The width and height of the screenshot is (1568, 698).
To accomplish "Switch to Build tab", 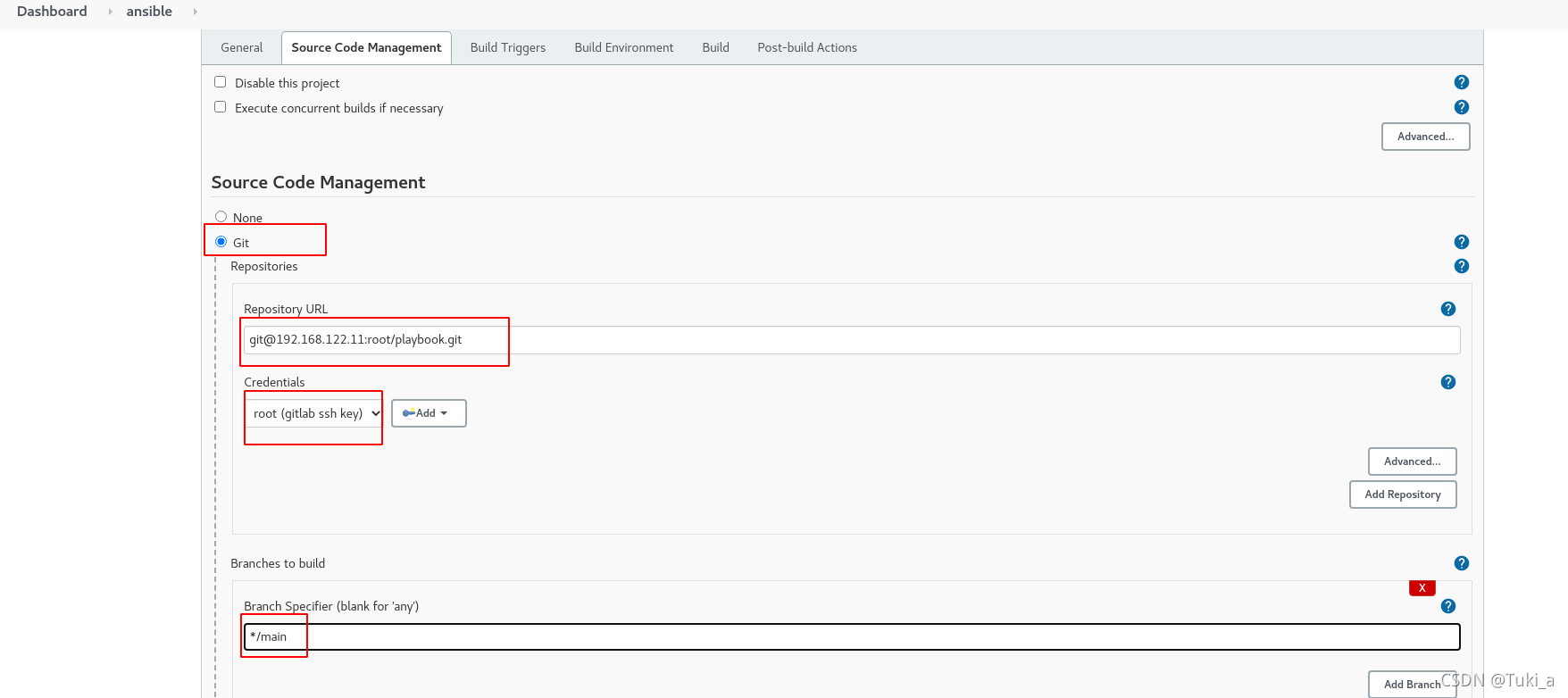I will click(x=715, y=47).
